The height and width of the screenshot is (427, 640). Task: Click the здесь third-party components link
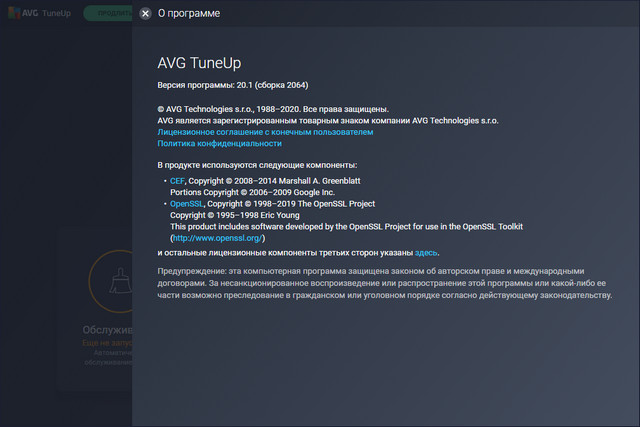click(x=426, y=255)
